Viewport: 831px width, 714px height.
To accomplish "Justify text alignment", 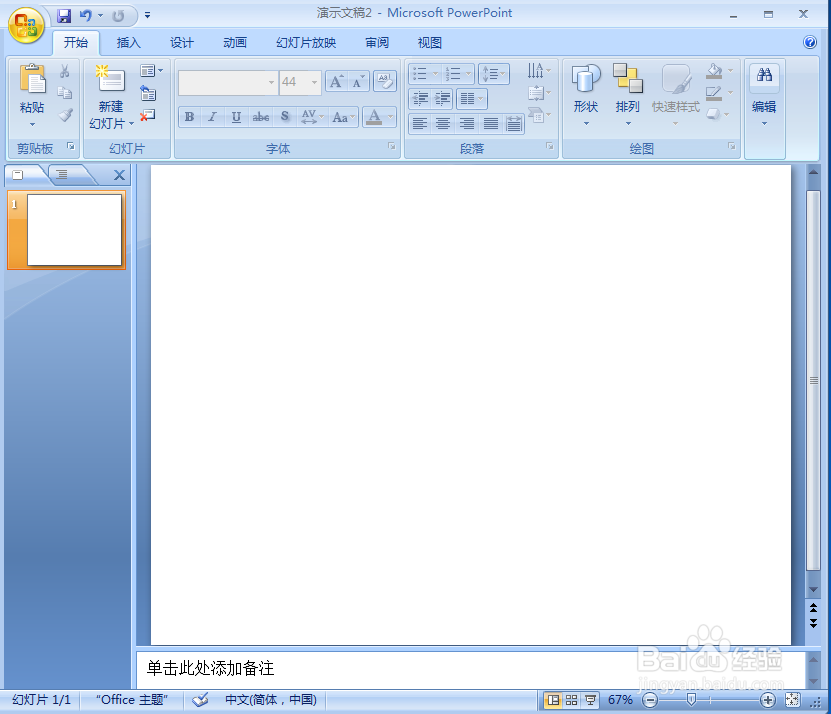I will coord(491,124).
